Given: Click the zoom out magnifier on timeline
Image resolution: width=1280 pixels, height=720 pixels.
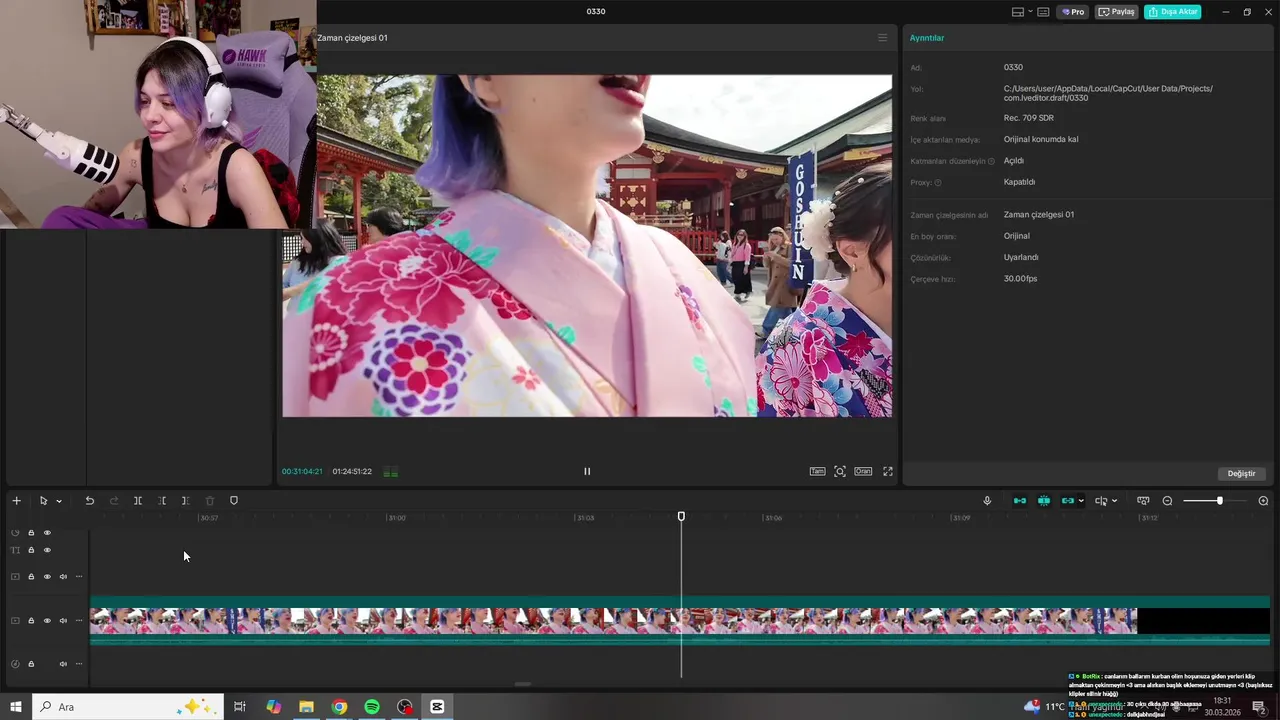Looking at the screenshot, I should tap(1167, 501).
